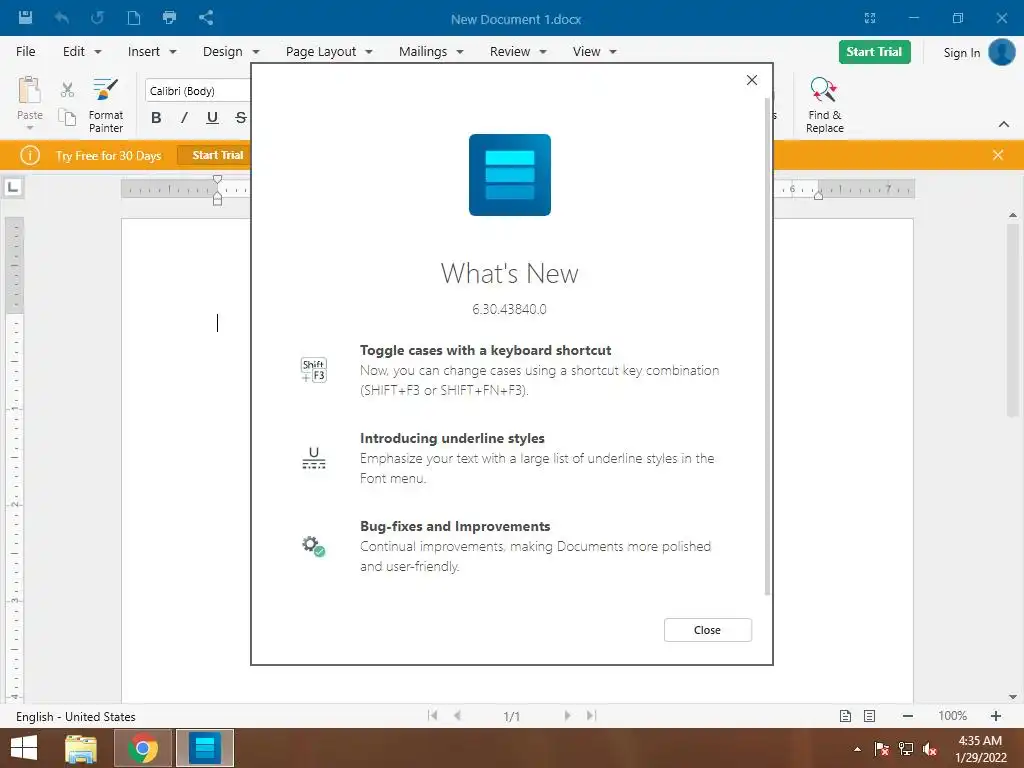Go to last page button
This screenshot has height=768, width=1024.
click(x=592, y=716)
